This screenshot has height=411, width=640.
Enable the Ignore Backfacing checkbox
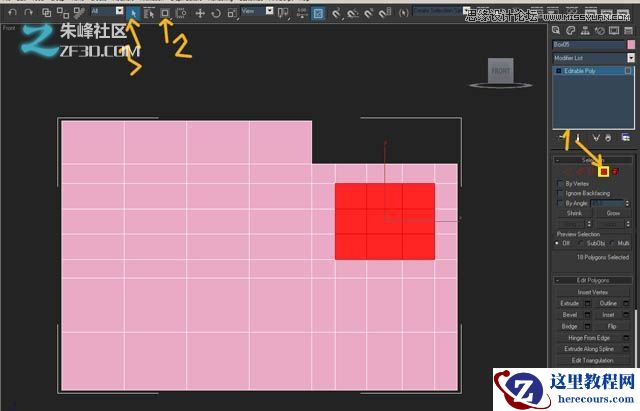[x=560, y=193]
